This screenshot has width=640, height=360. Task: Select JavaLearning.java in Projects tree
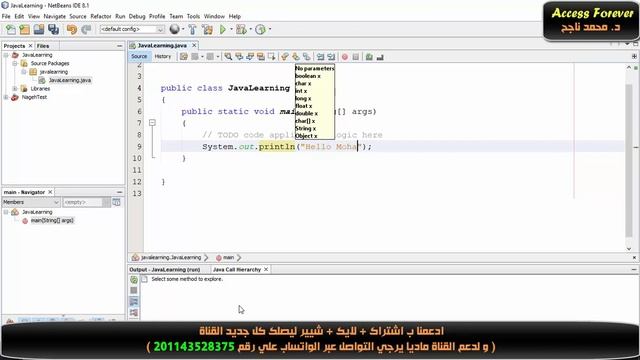70,80
